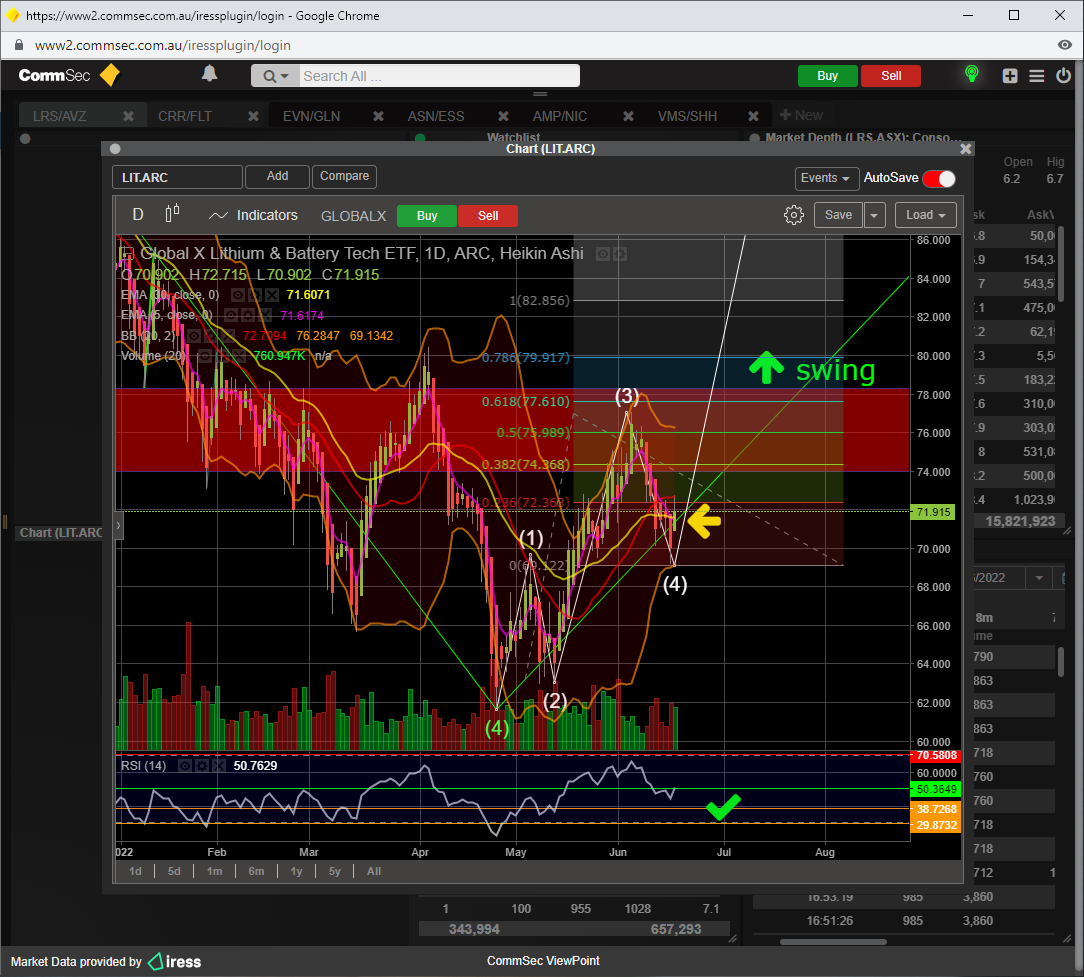Toggle main series visibility eye by title
The width and height of the screenshot is (1084, 977).
pos(603,254)
